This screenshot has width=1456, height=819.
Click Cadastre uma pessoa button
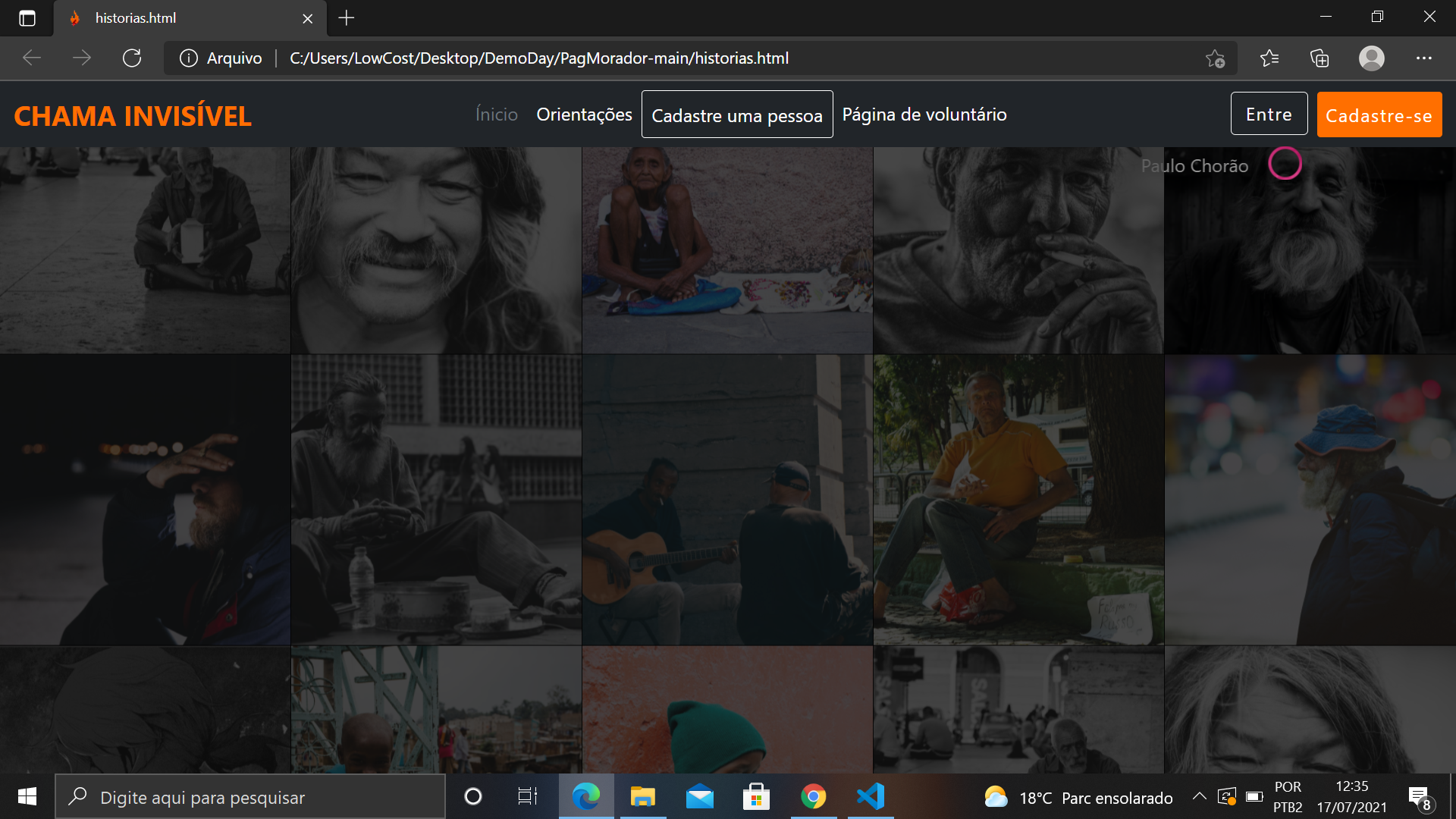(x=736, y=115)
